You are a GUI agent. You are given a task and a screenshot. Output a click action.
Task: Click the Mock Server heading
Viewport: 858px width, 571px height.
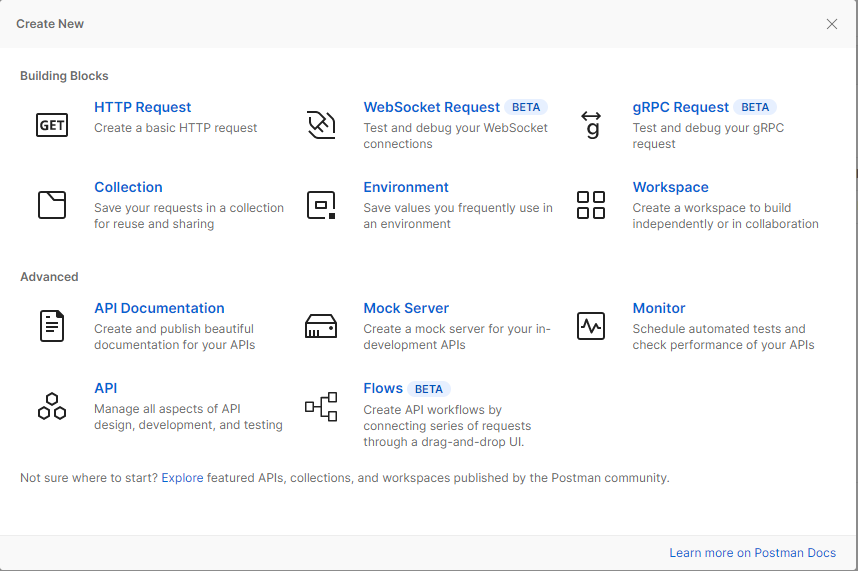point(406,308)
